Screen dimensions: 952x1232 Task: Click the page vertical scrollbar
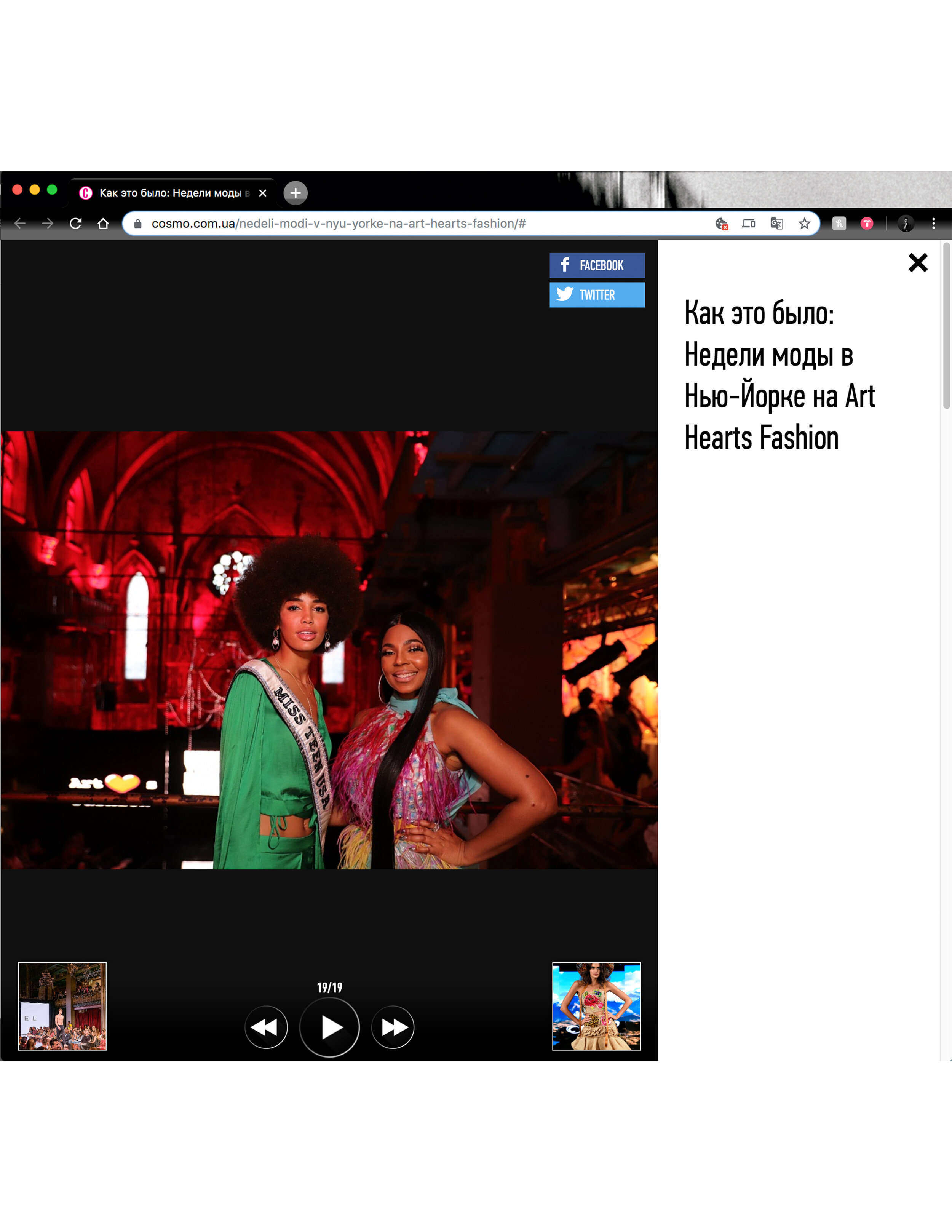(x=946, y=326)
